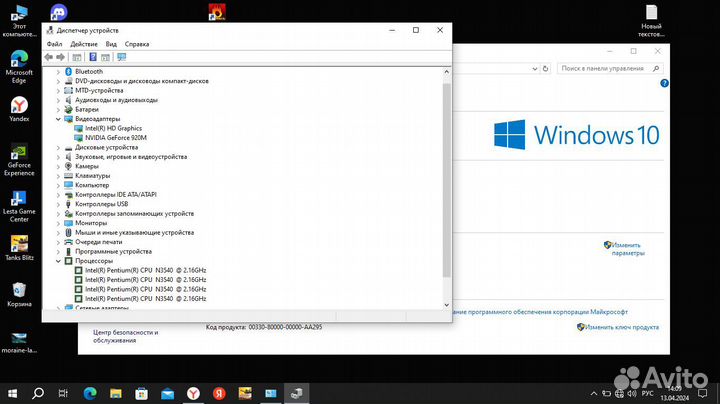Click the scan hardware monitor toolbar icon
The height and width of the screenshot is (404, 720).
(122, 57)
